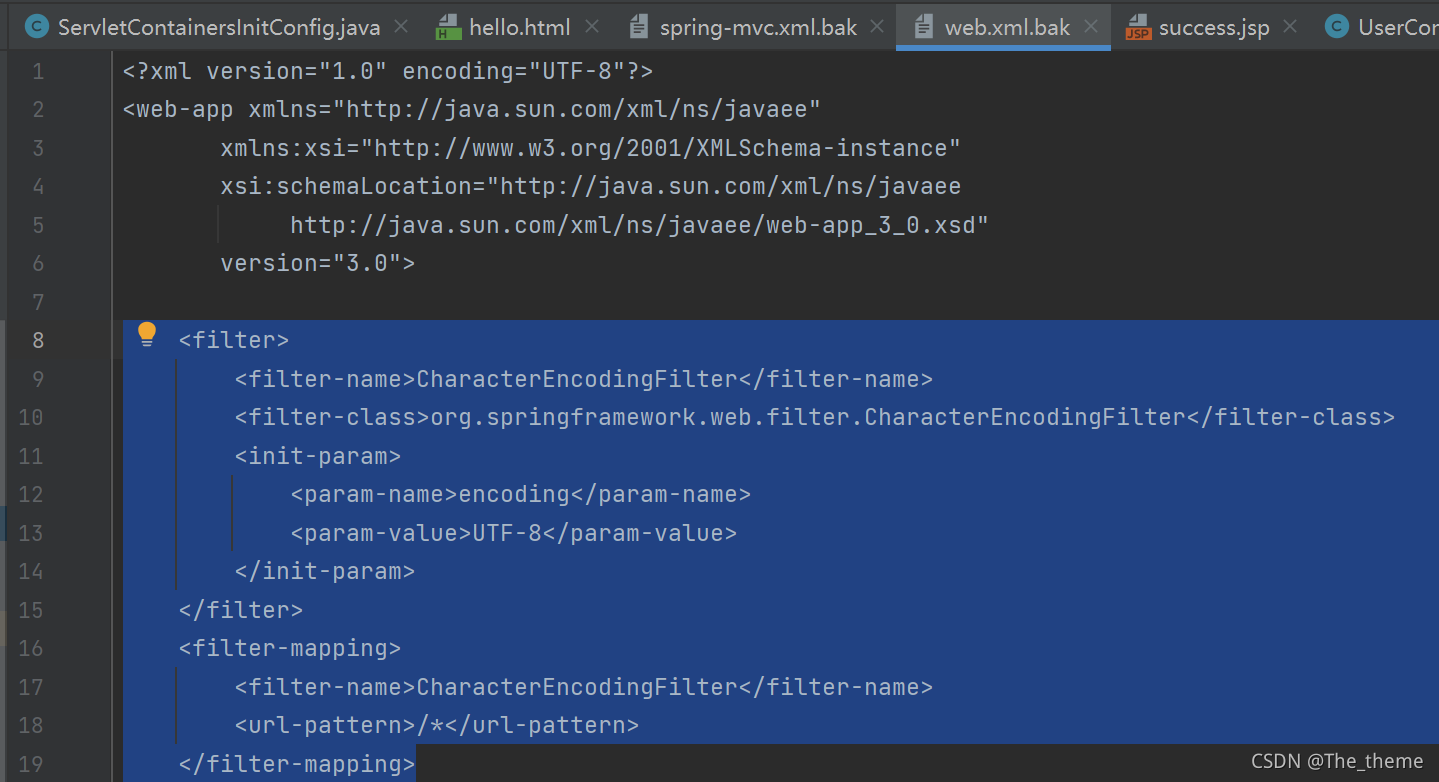Open the hello.html tab
The width and height of the screenshot is (1439, 782).
[519, 27]
